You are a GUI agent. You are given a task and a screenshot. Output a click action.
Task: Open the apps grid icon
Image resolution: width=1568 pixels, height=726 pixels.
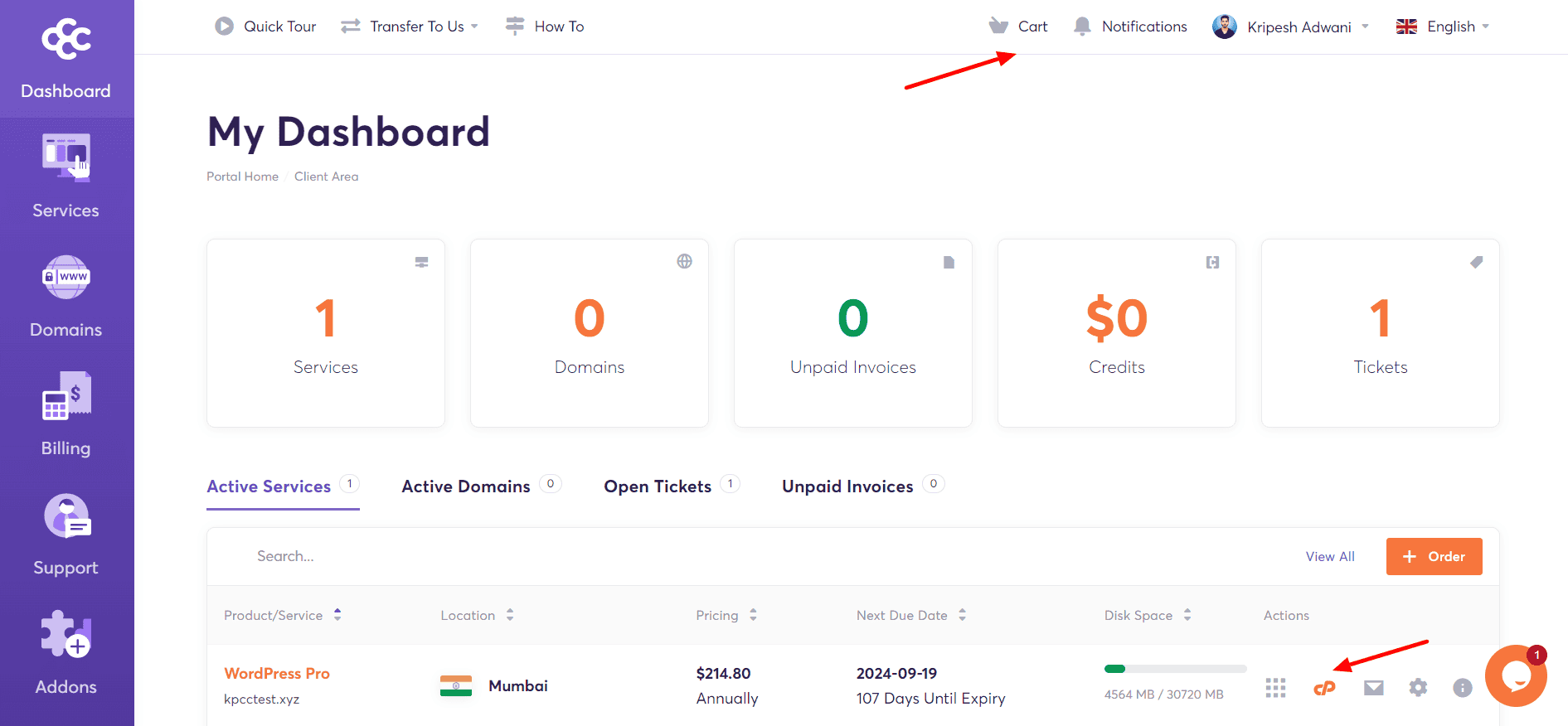(x=1275, y=688)
